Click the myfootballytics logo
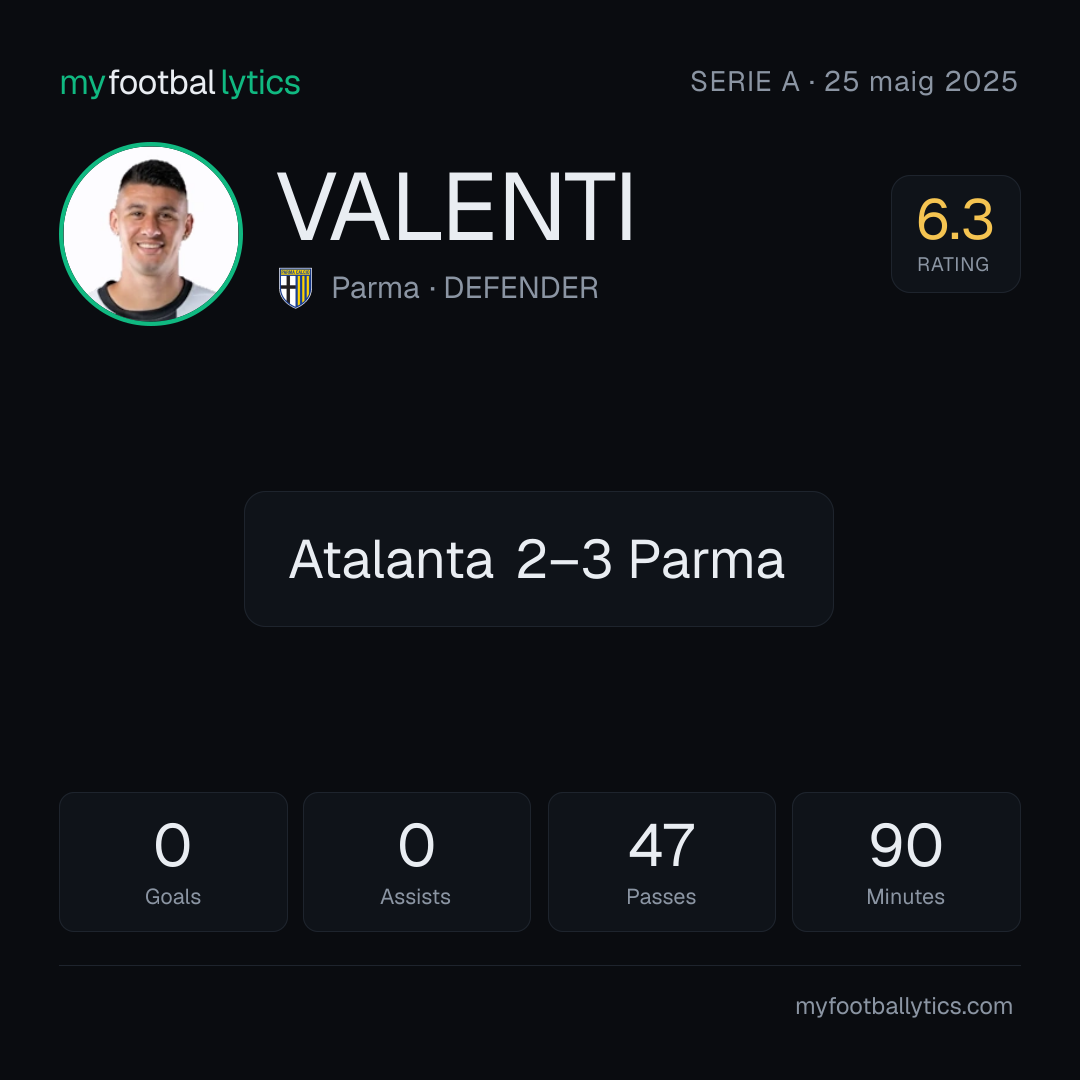The image size is (1080, 1080). 180,83
